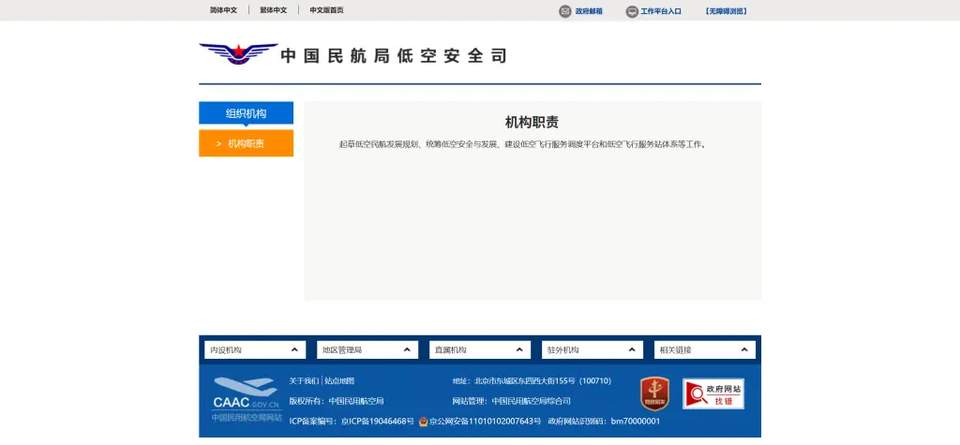Click the 工作平台入口 round icon
Image resolution: width=960 pixels, height=445 pixels.
click(632, 11)
